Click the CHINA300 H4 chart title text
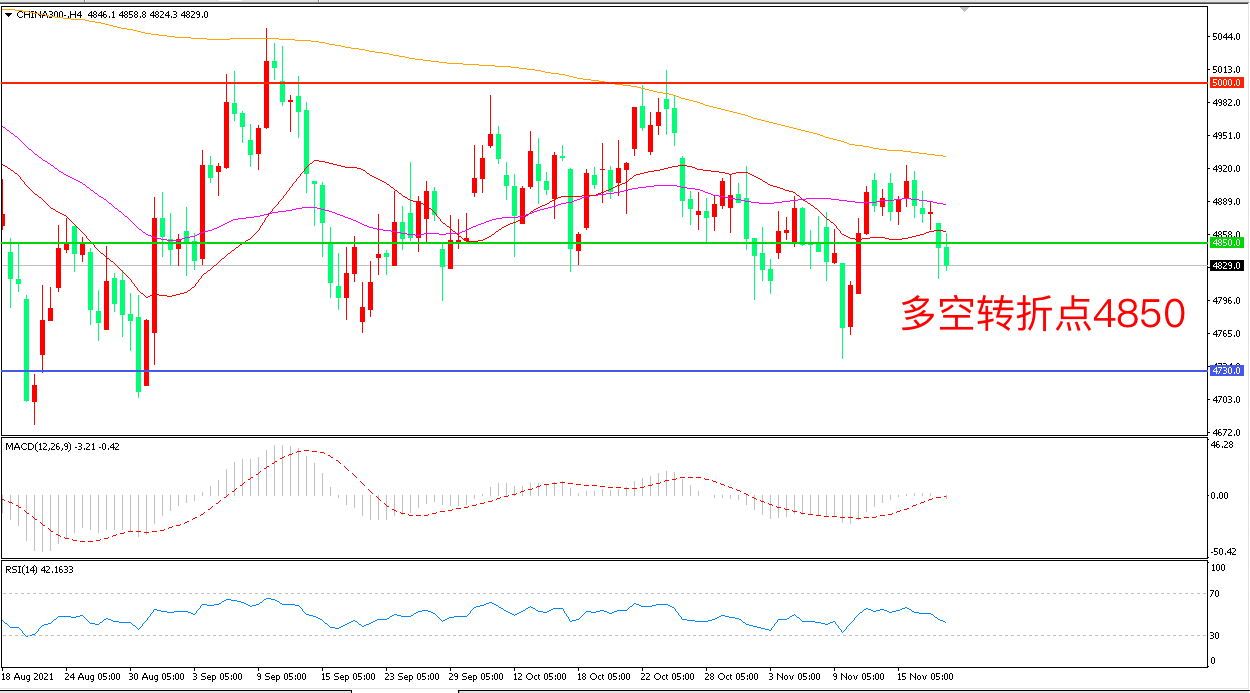Image resolution: width=1250 pixels, height=693 pixels. click(x=62, y=15)
